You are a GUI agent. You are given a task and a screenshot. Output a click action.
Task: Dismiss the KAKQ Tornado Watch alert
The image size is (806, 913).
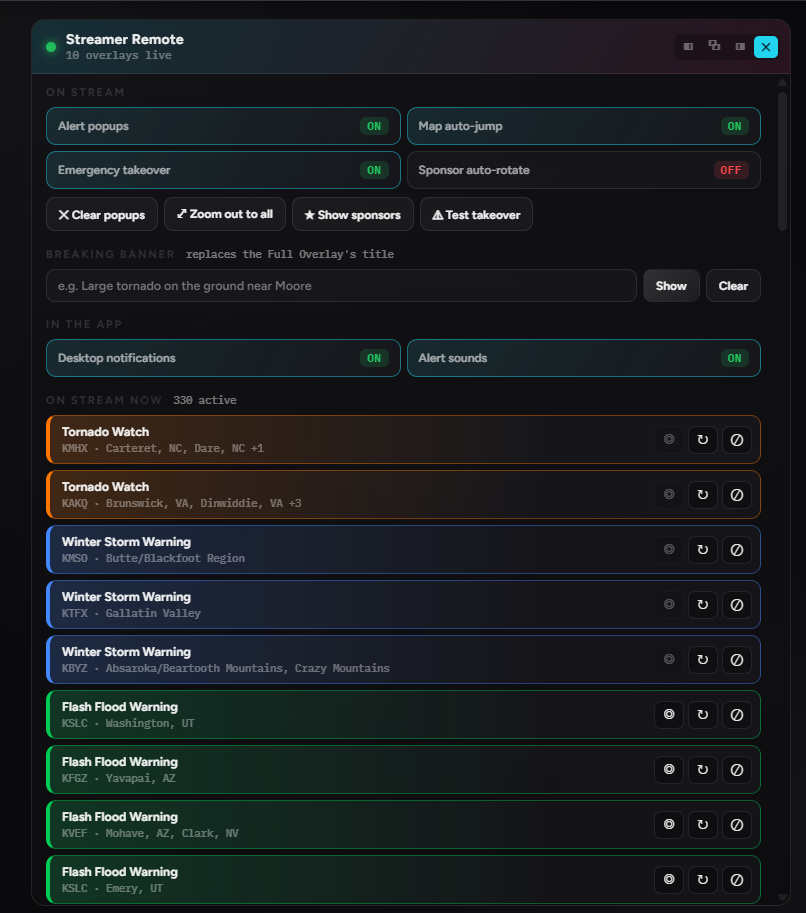pos(737,494)
